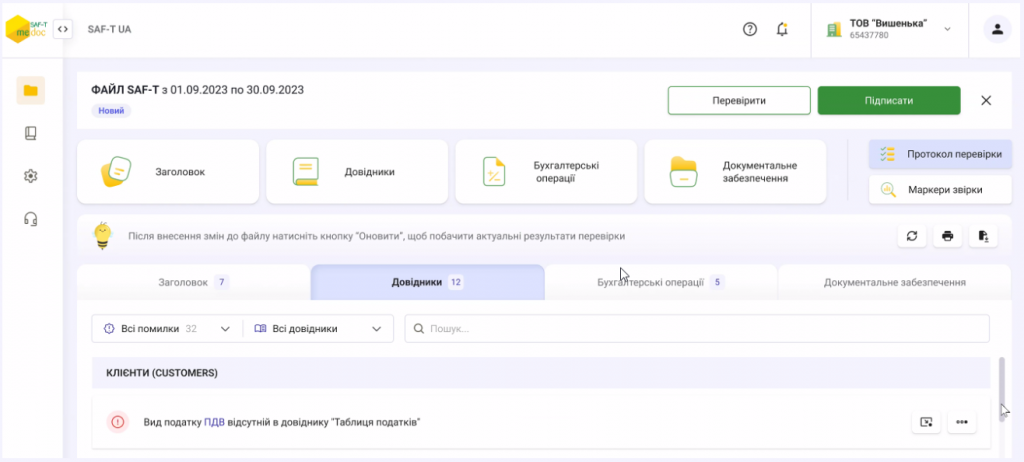Click the ПДВ link in error message
1024x462 pixels.
tap(214, 422)
